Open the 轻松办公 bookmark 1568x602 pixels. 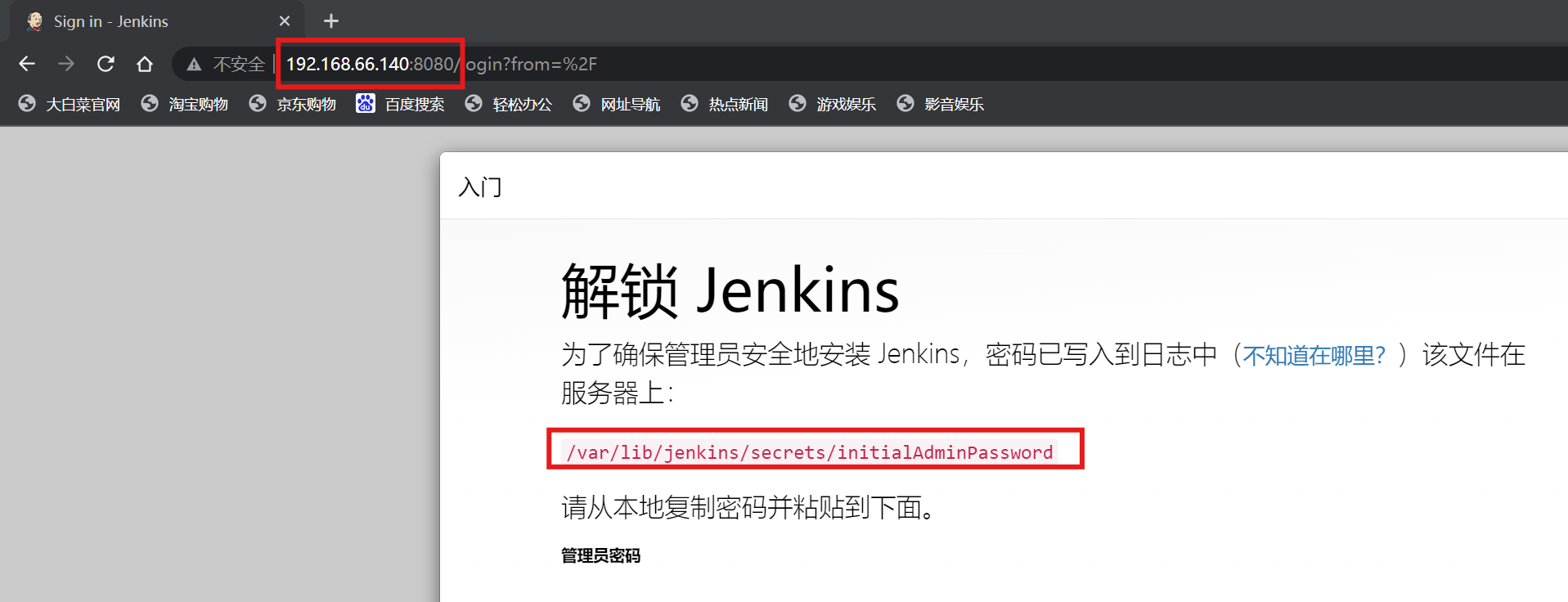click(x=509, y=104)
